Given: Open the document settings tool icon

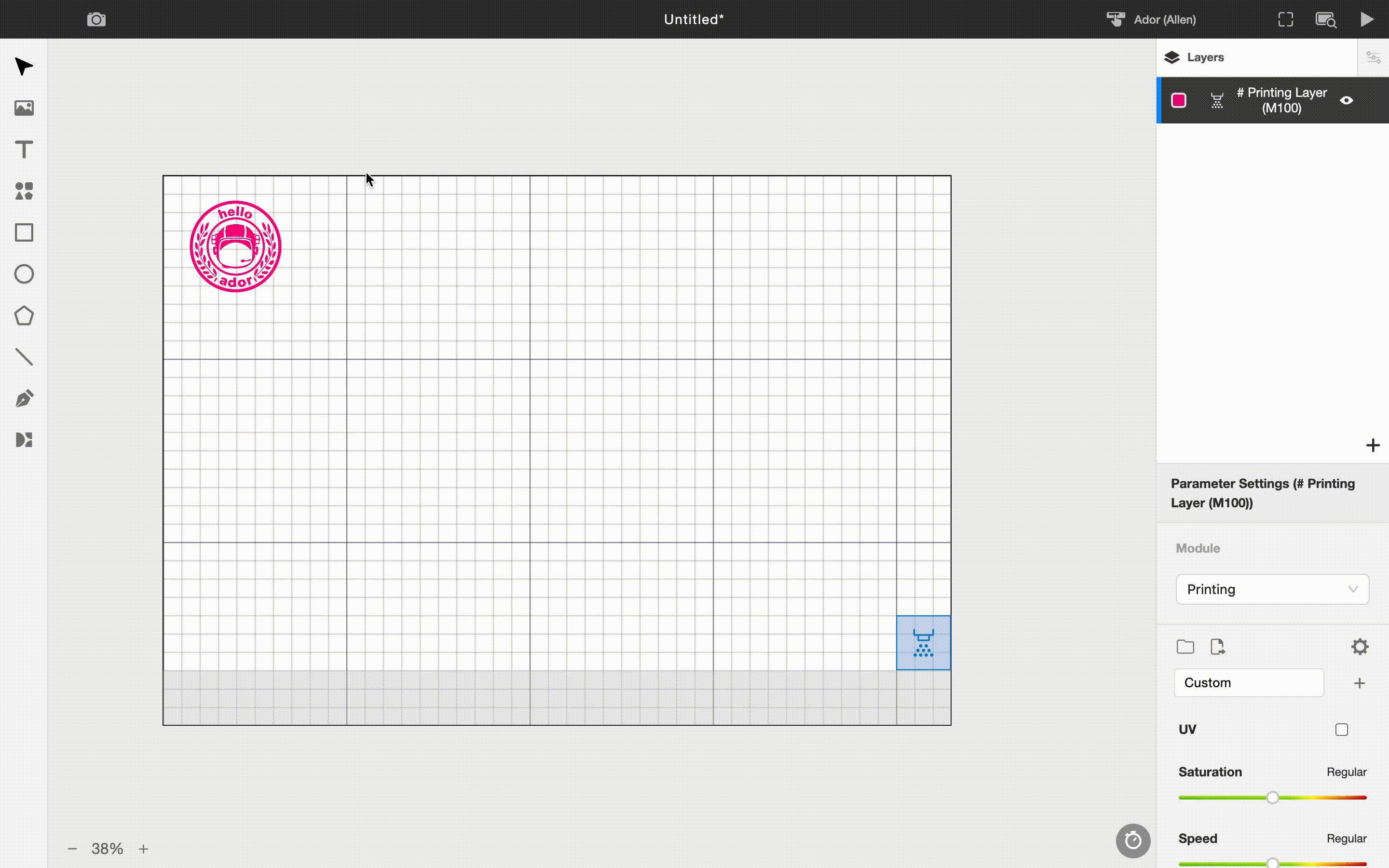Looking at the screenshot, I should pos(24,440).
